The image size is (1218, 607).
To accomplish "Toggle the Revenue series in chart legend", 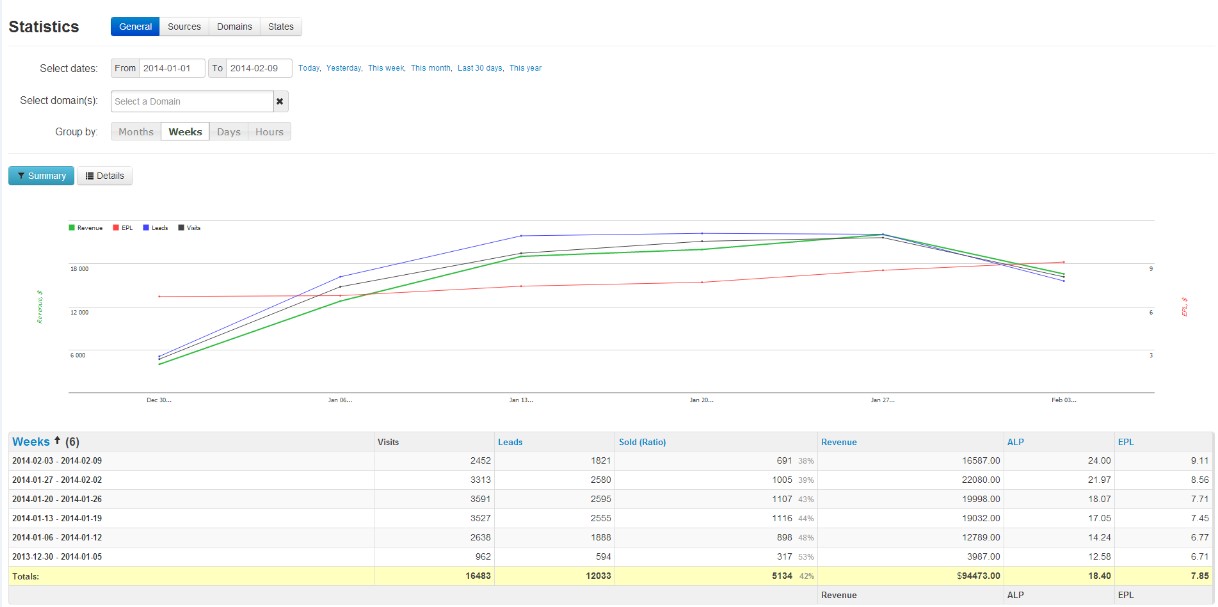I will point(87,228).
